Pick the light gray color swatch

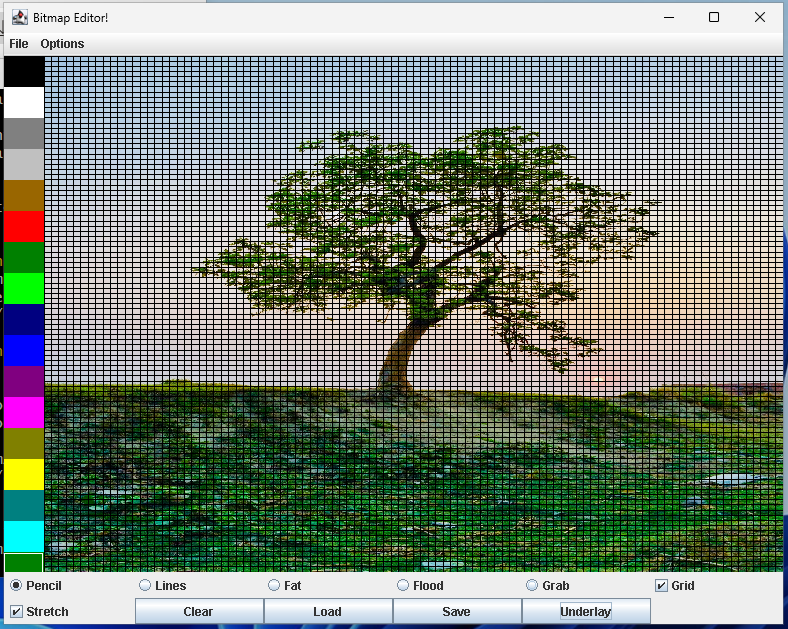pos(24,164)
